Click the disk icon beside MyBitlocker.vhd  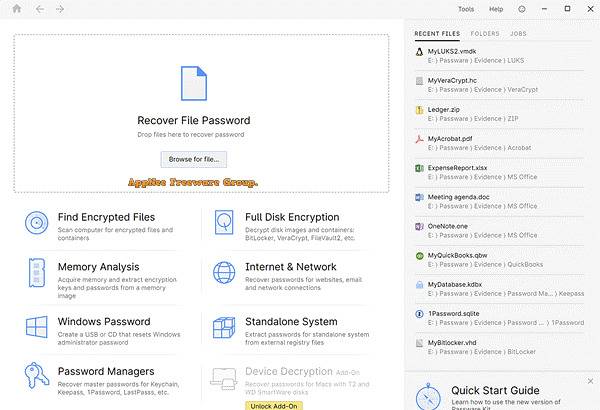pos(419,343)
